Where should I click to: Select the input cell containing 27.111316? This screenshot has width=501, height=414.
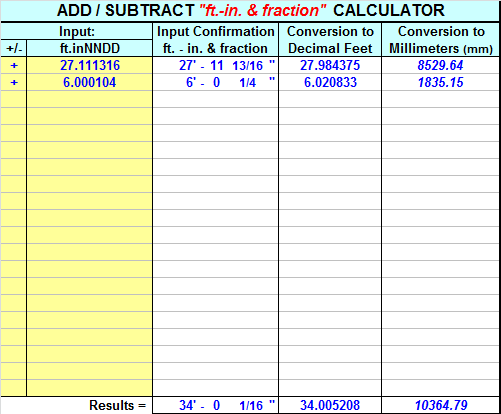(89, 65)
